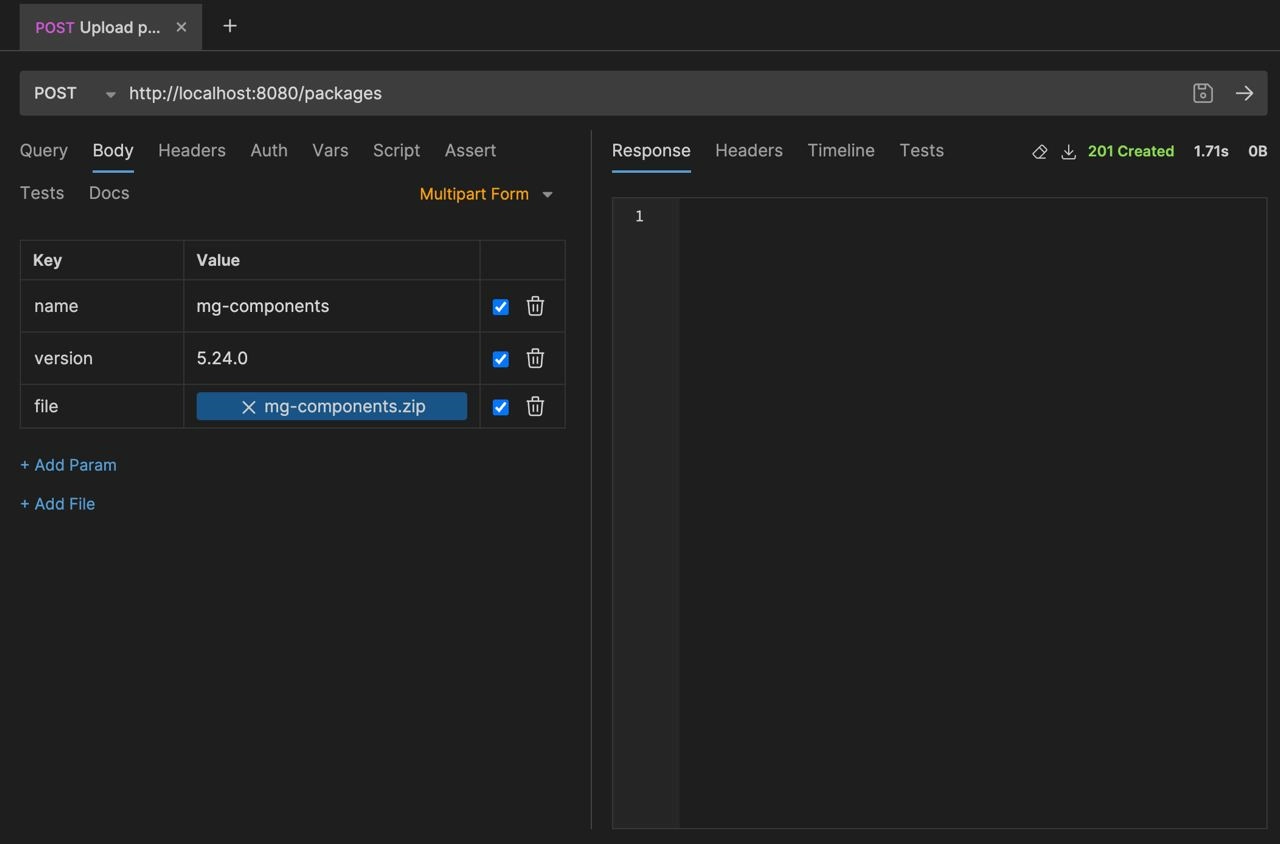Viewport: 1280px width, 844px height.
Task: Open a new request tab with the plus icon
Action: pyautogui.click(x=230, y=26)
